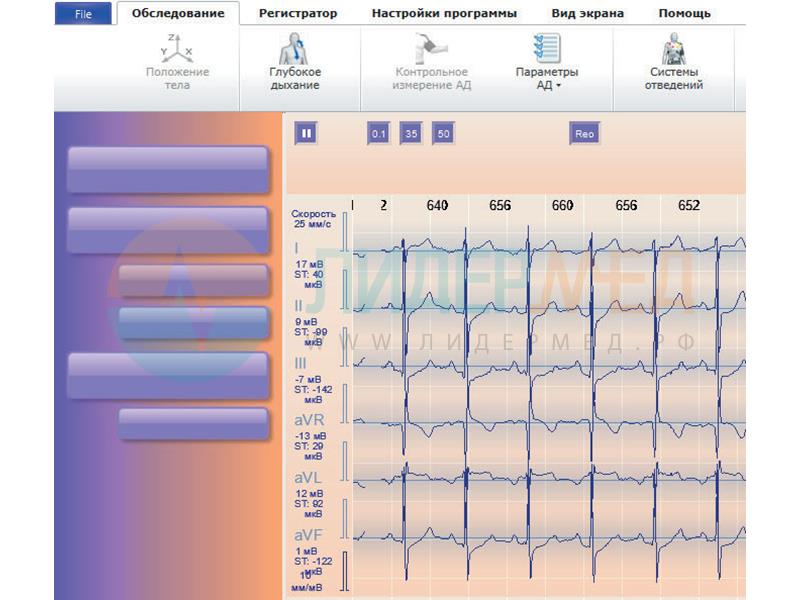Screen dimensions: 800x600
Task: Select the Обследование tab
Action: point(178,14)
